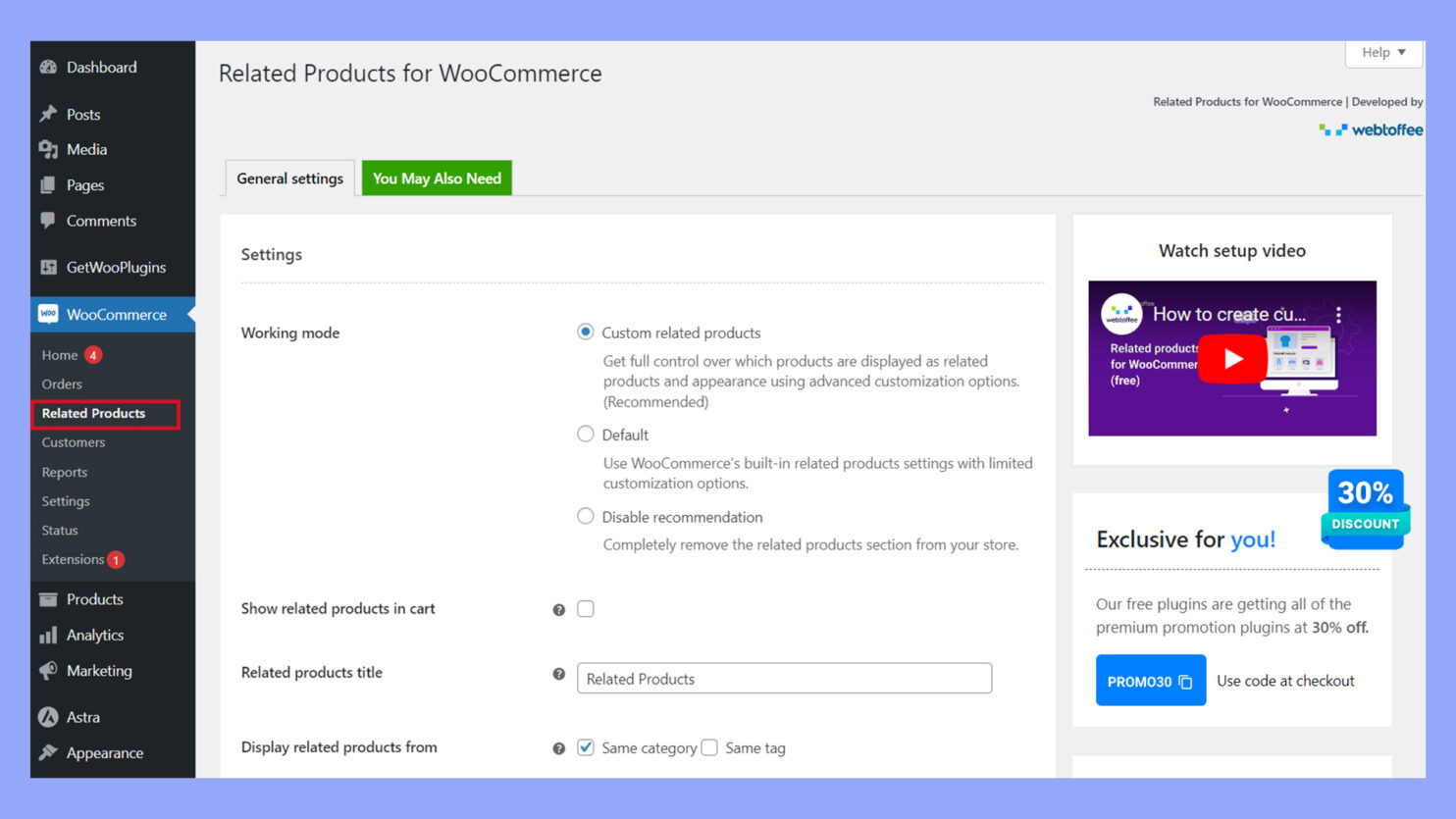This screenshot has width=1456, height=819.
Task: Switch to the You May Also Need tab
Action: [x=437, y=178]
